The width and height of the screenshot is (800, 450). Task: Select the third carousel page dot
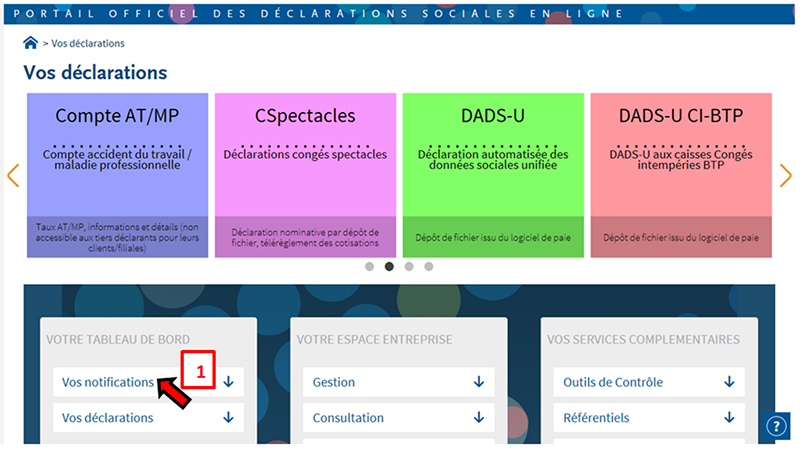point(409,266)
